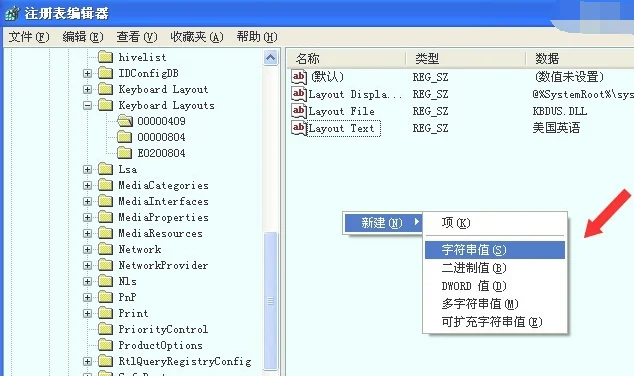Open the 编辑(E) menu
634x376 pixels.
[83, 37]
